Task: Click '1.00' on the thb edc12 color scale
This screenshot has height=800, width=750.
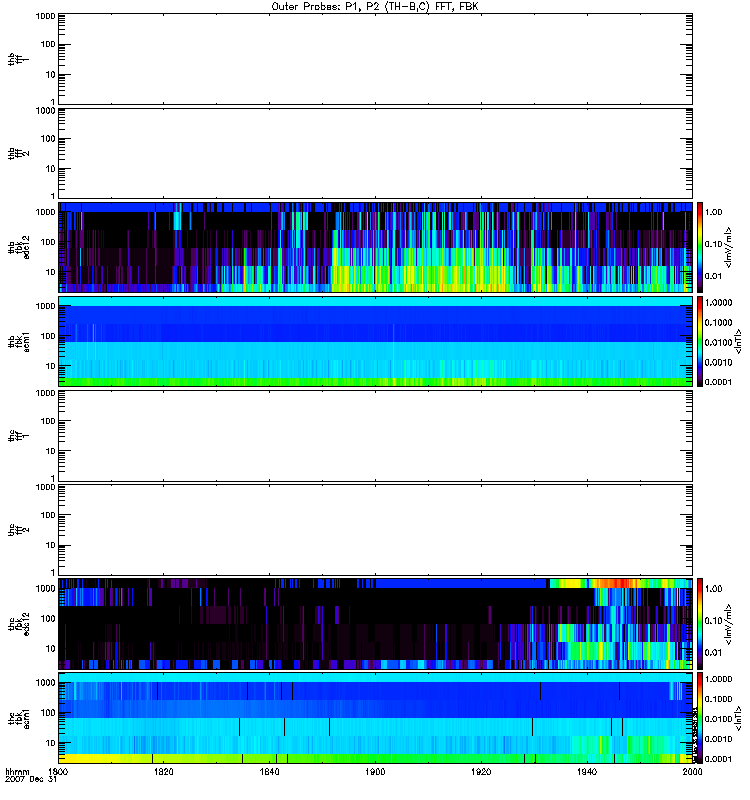Action: click(714, 212)
